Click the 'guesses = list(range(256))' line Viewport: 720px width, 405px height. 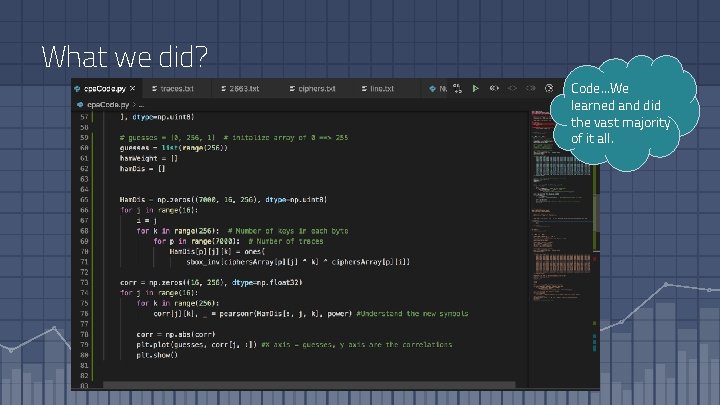click(x=174, y=148)
